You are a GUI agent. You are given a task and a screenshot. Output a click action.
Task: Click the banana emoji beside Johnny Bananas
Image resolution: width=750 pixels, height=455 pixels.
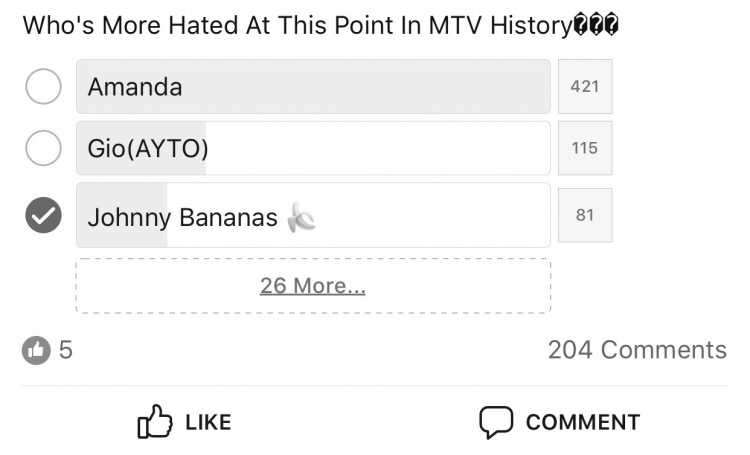click(x=301, y=218)
